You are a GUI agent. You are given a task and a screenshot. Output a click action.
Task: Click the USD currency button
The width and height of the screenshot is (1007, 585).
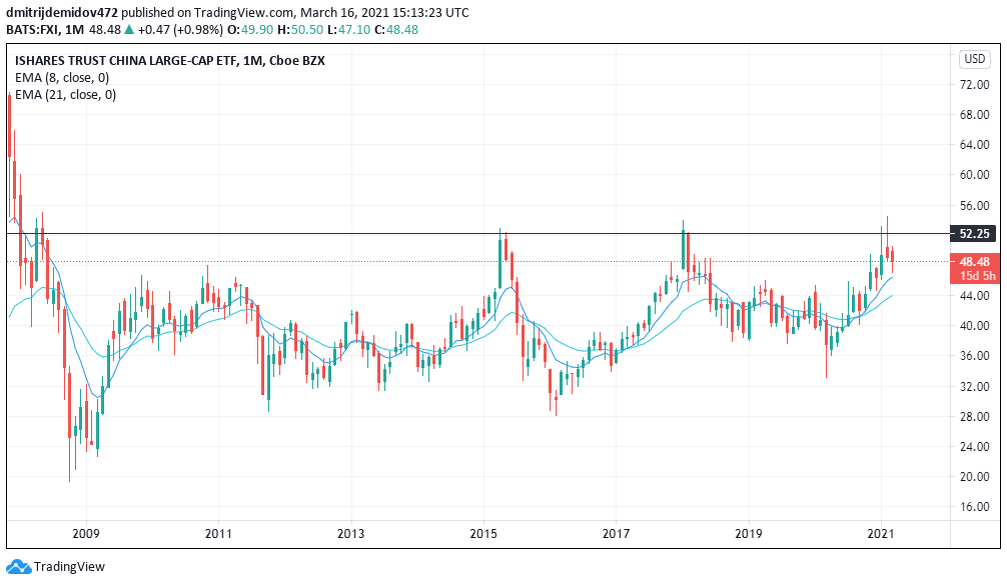tap(974, 59)
